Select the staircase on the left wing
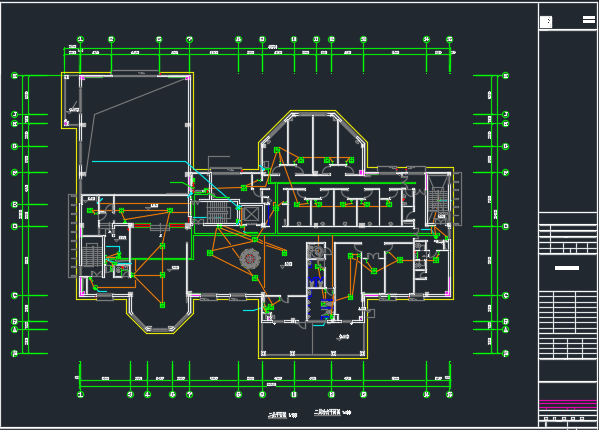Screen dimensions: 599x430 point(91,254)
